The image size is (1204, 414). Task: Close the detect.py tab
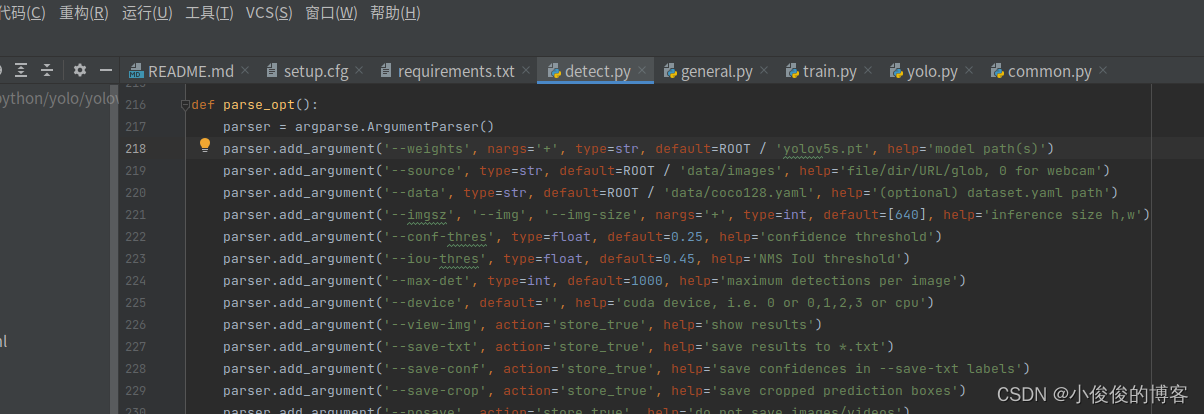(x=643, y=71)
